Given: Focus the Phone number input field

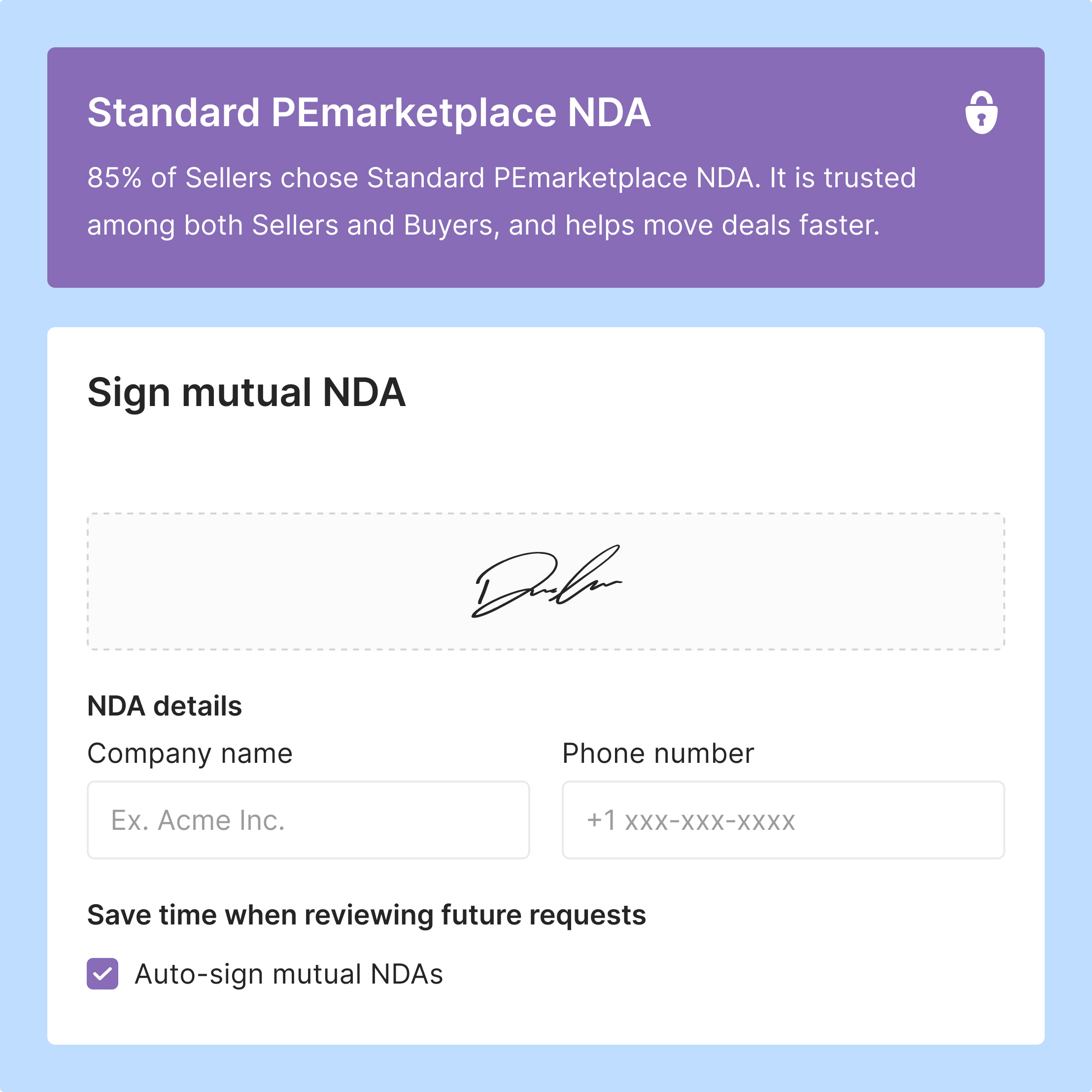Looking at the screenshot, I should [x=783, y=820].
